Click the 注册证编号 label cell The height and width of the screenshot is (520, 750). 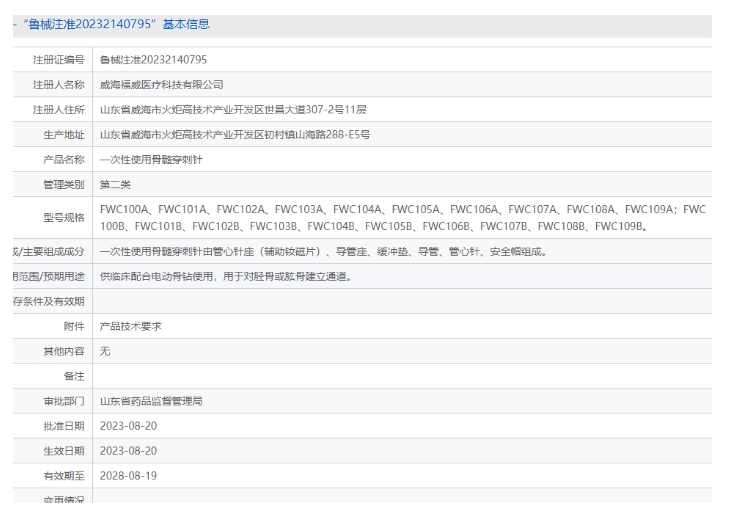pos(58,60)
